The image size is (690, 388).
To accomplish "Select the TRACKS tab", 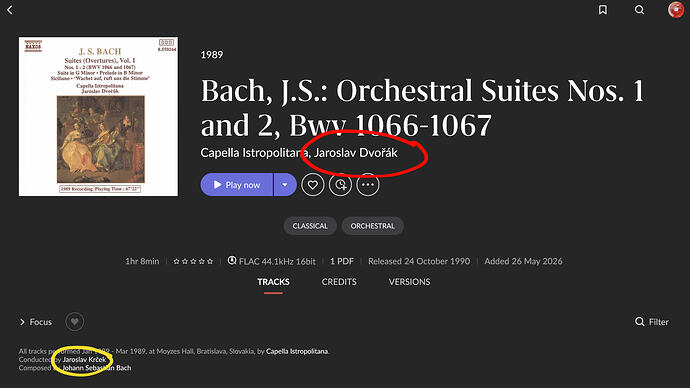I will click(x=273, y=282).
